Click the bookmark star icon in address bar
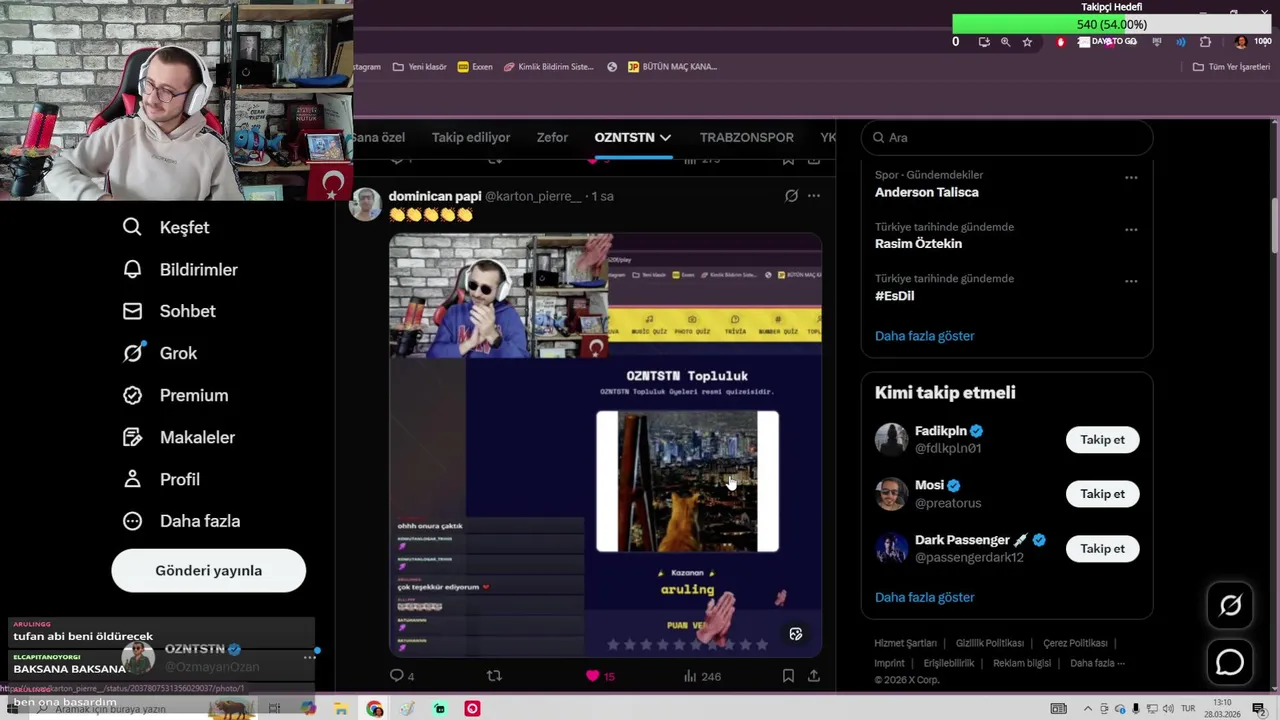 click(x=1027, y=42)
